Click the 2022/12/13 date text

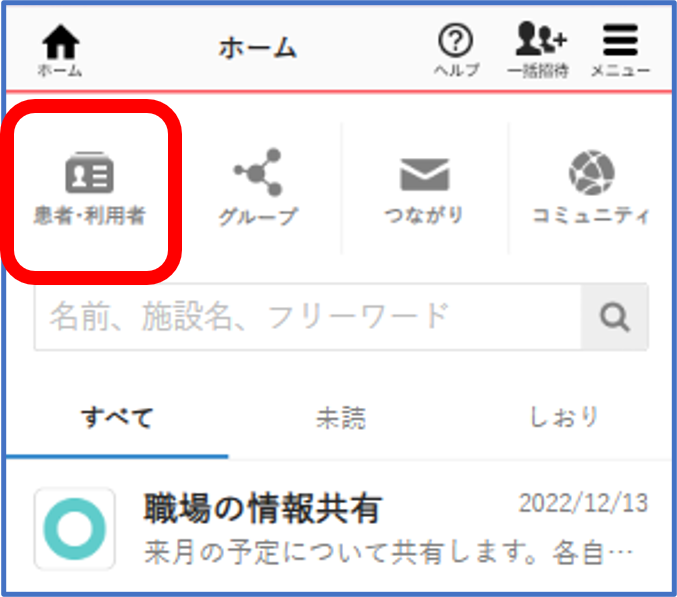click(x=583, y=503)
